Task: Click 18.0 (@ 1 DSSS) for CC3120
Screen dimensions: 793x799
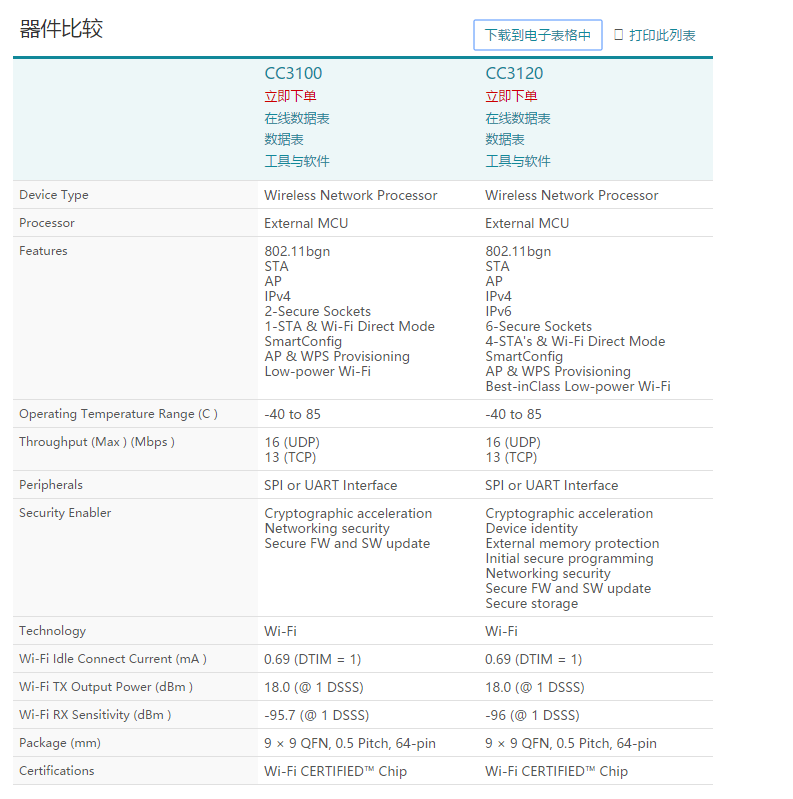Action: pyautogui.click(x=535, y=687)
